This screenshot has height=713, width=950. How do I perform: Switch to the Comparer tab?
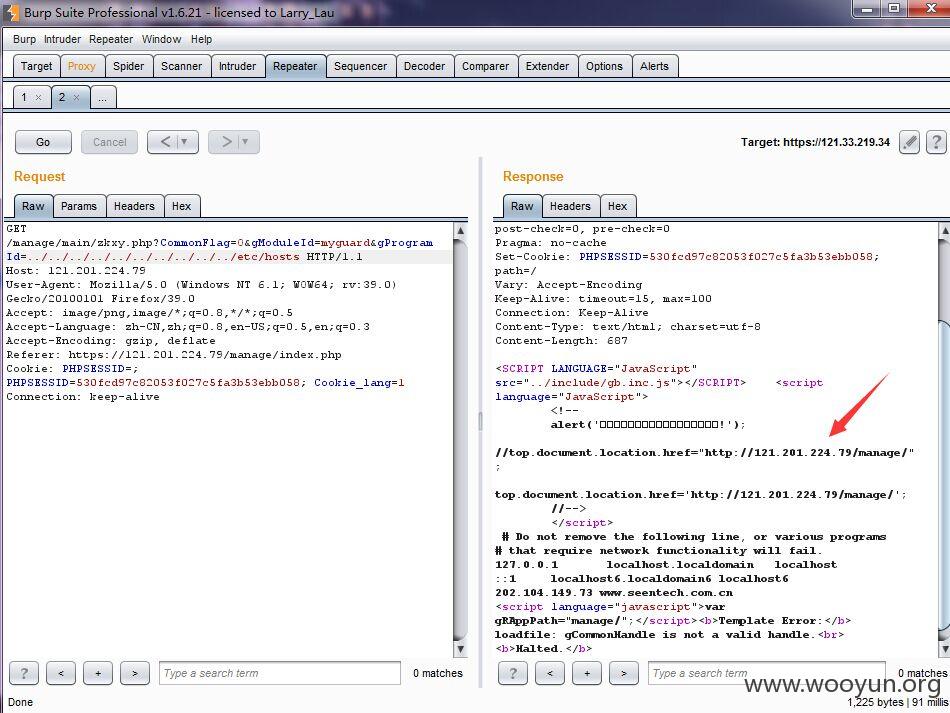(x=486, y=66)
